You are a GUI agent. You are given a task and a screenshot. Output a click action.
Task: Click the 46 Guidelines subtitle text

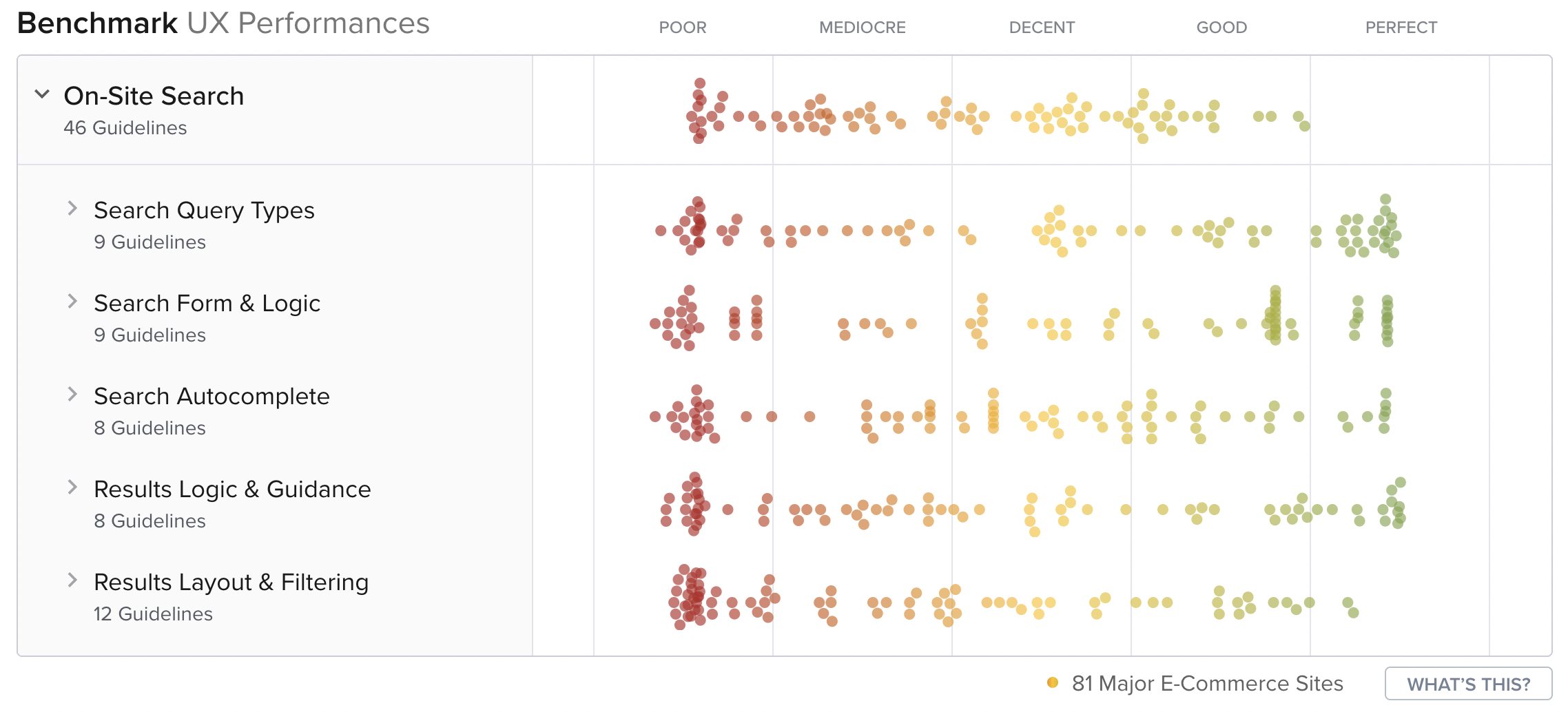point(125,127)
